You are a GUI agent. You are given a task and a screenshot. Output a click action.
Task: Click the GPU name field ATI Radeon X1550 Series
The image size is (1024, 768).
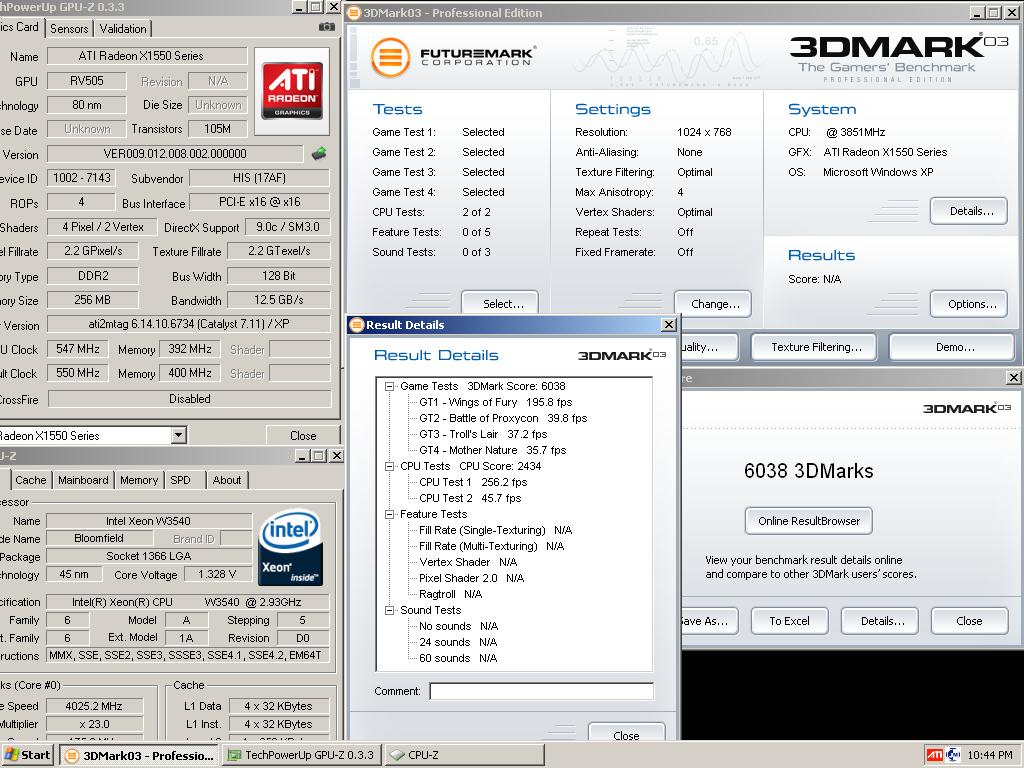pyautogui.click(x=147, y=56)
